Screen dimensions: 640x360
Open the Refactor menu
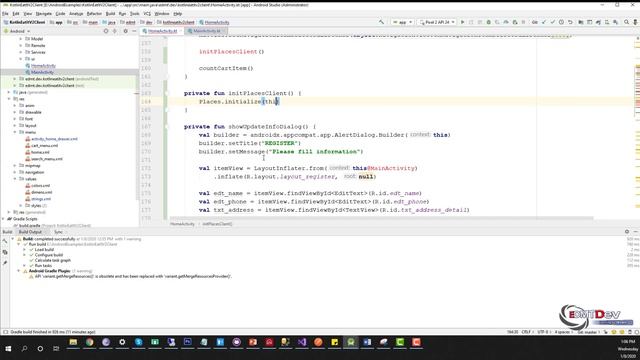click(x=94, y=13)
